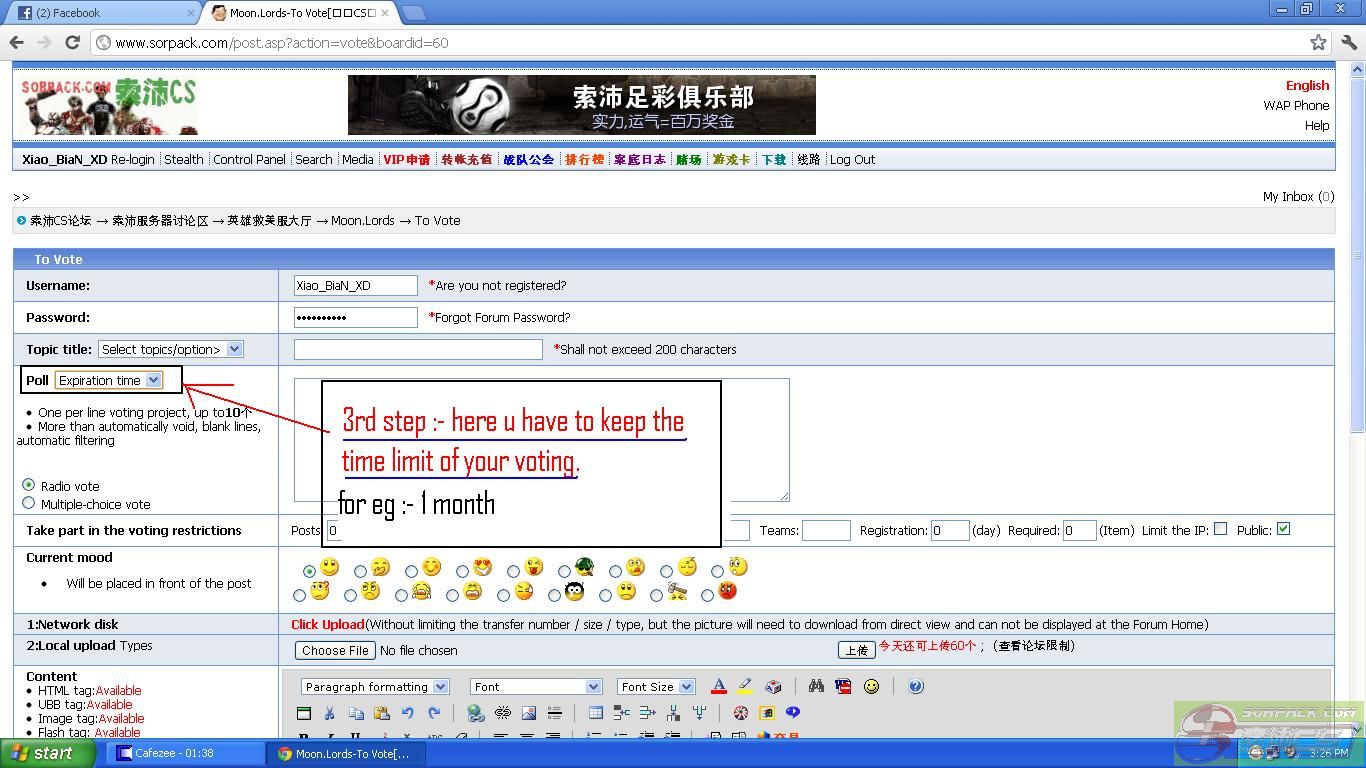Open the smiley emoticon picker in toolbar
Viewport: 1366px width, 768px height.
pos(871,687)
